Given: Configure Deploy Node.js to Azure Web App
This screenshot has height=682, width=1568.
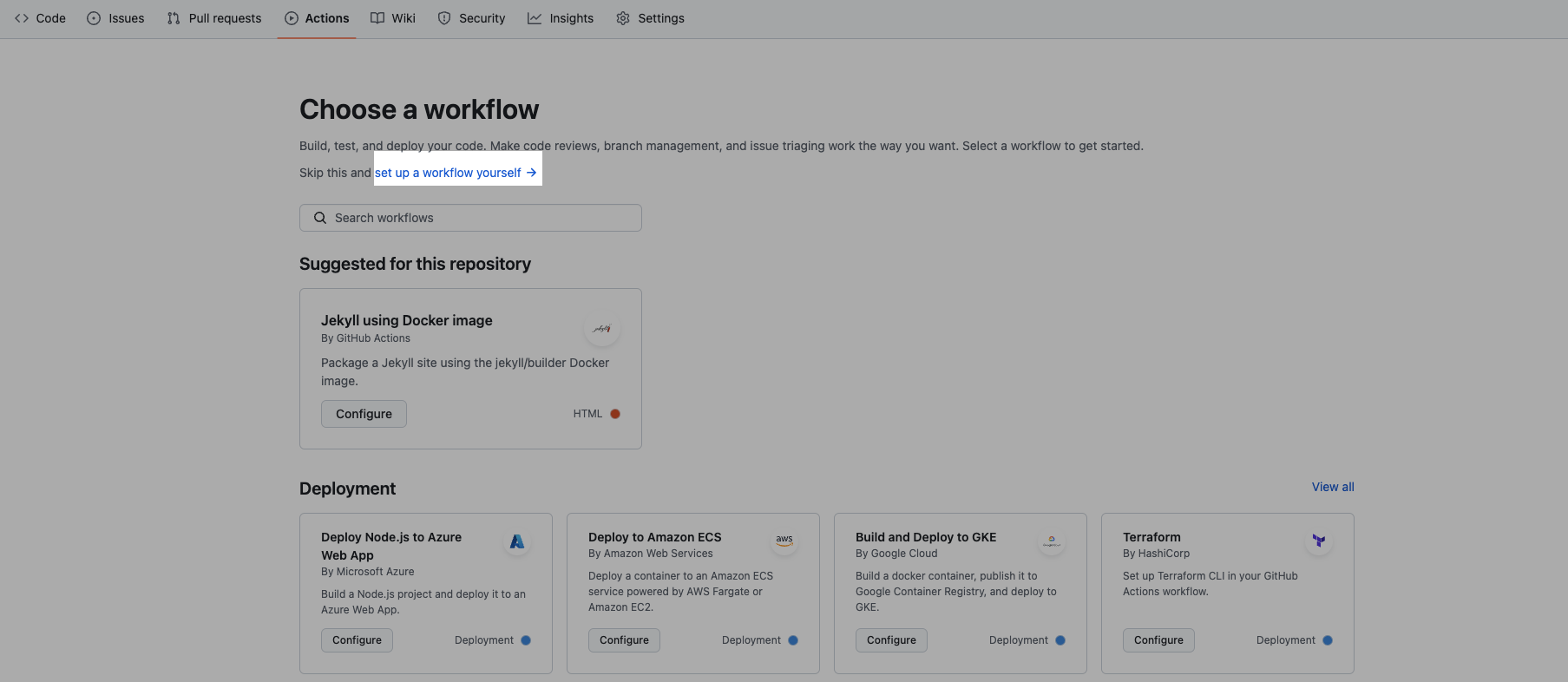Looking at the screenshot, I should point(357,640).
